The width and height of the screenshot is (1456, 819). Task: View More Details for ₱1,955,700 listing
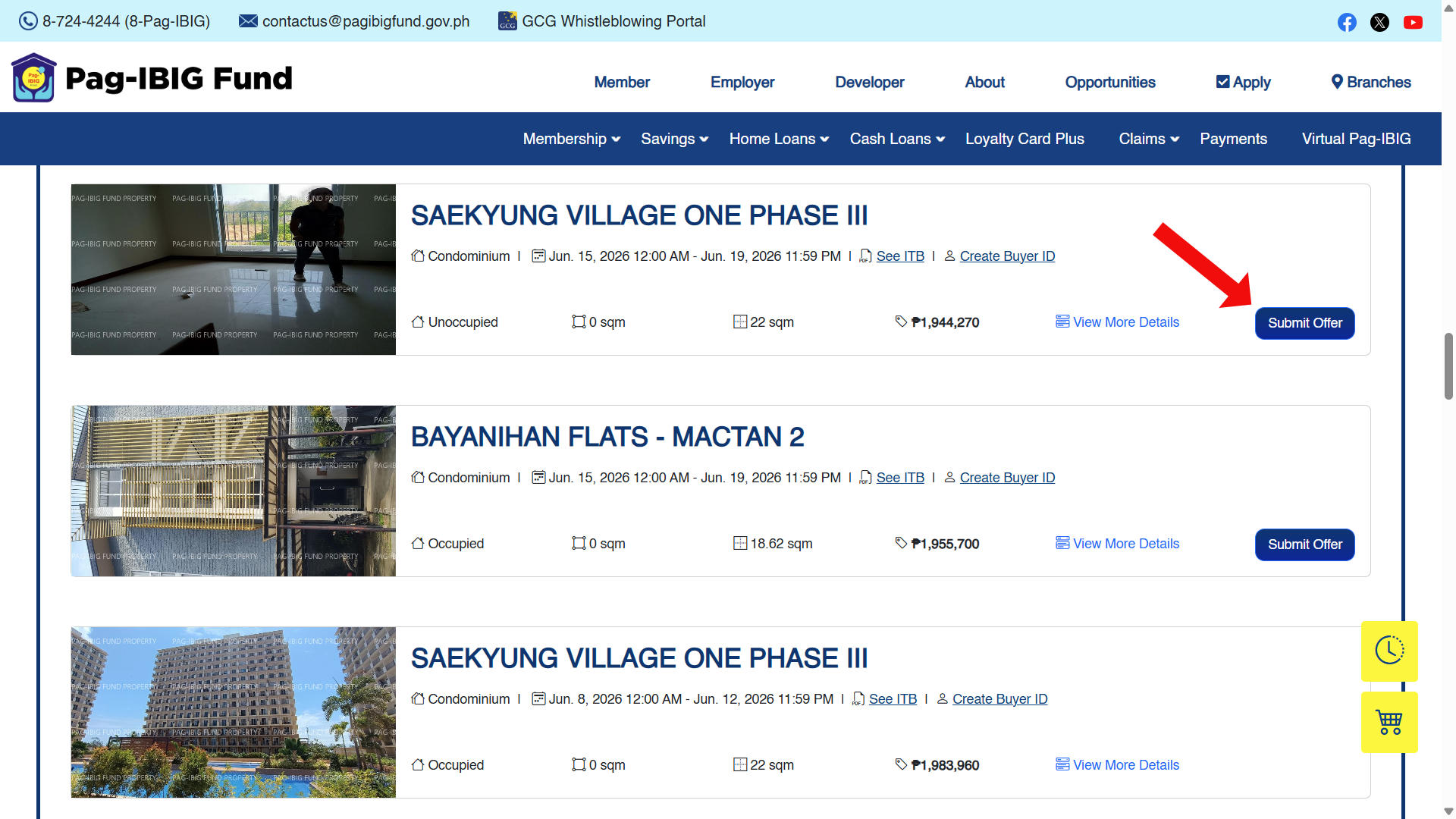pyautogui.click(x=1117, y=544)
